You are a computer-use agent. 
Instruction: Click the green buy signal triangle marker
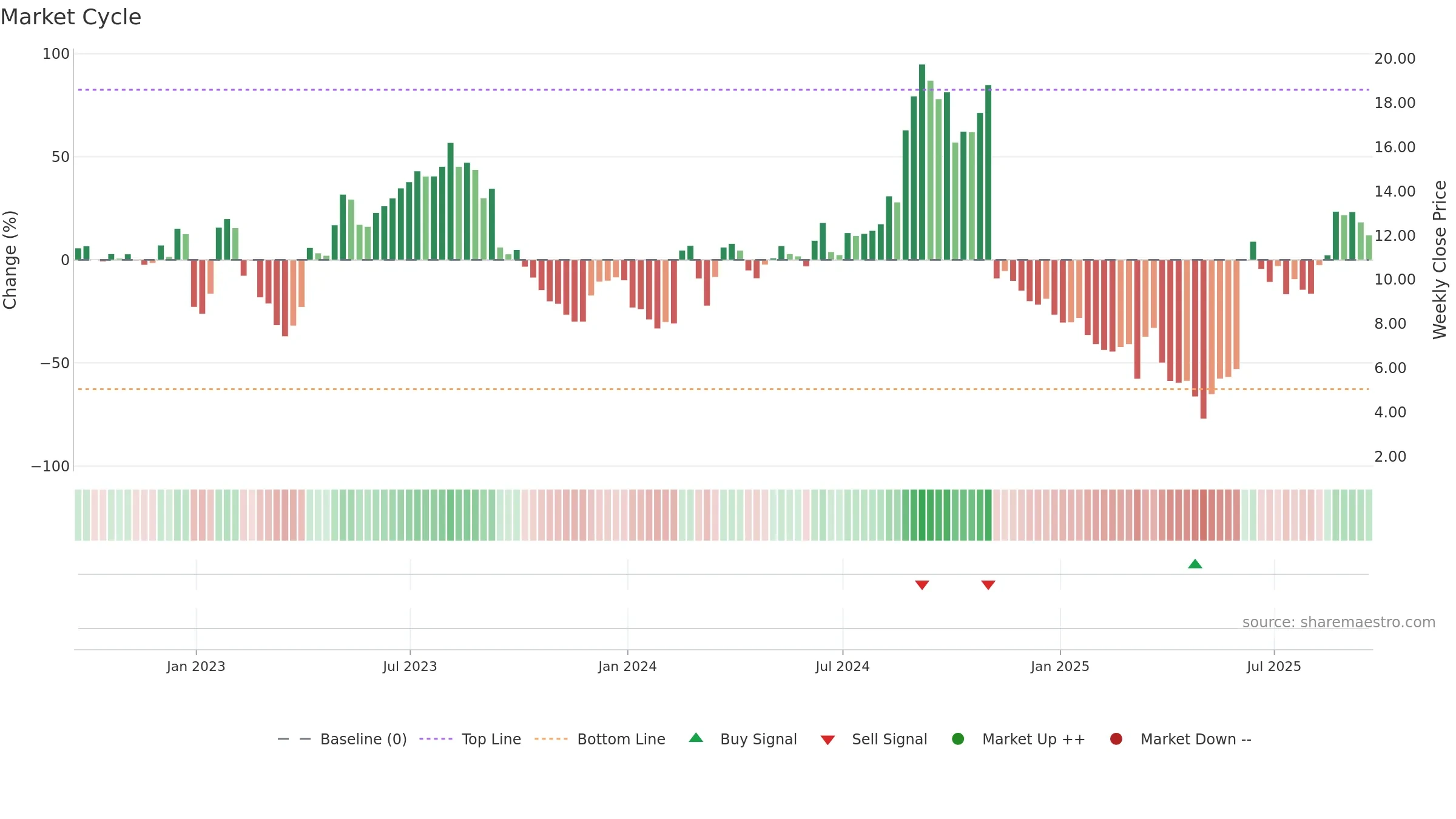1195,564
